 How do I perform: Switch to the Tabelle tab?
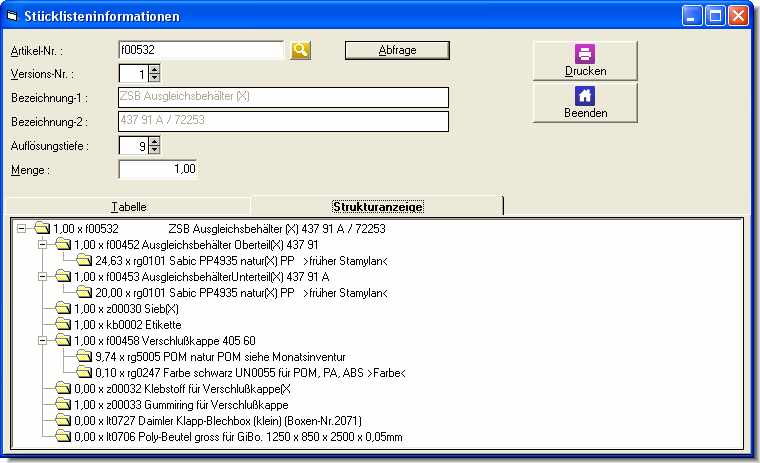pos(128,206)
